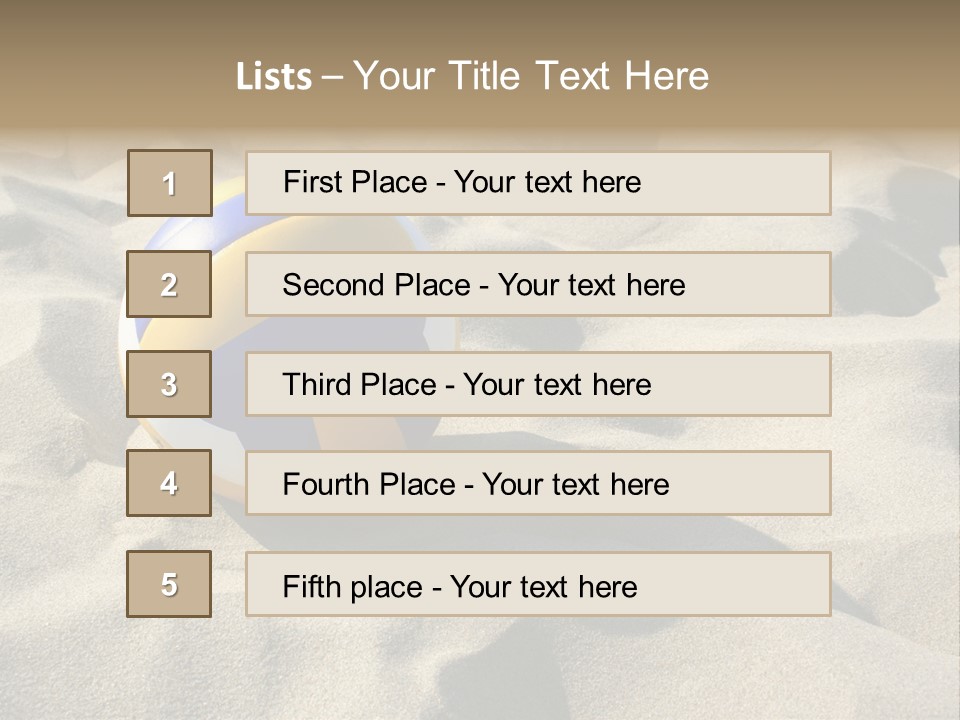The height and width of the screenshot is (720, 960).
Task: Click blank right end of Third Place box
Action: (x=760, y=384)
